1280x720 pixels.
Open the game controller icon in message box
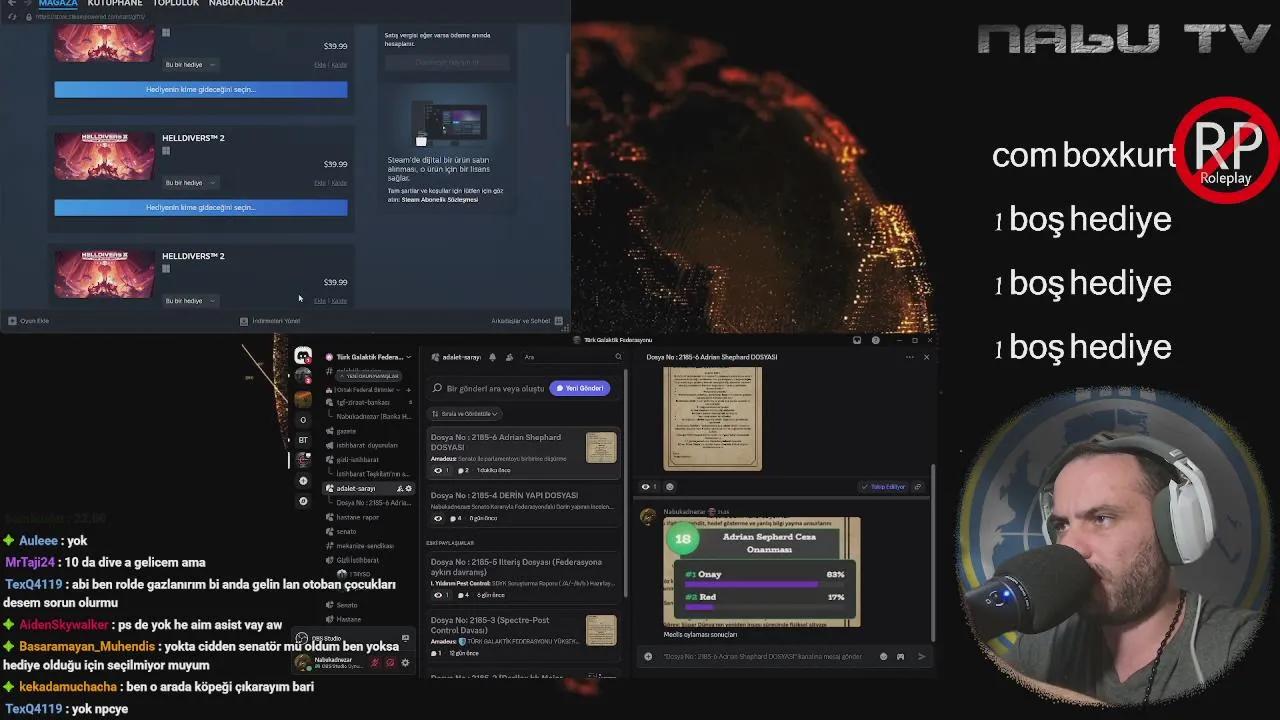(900, 657)
